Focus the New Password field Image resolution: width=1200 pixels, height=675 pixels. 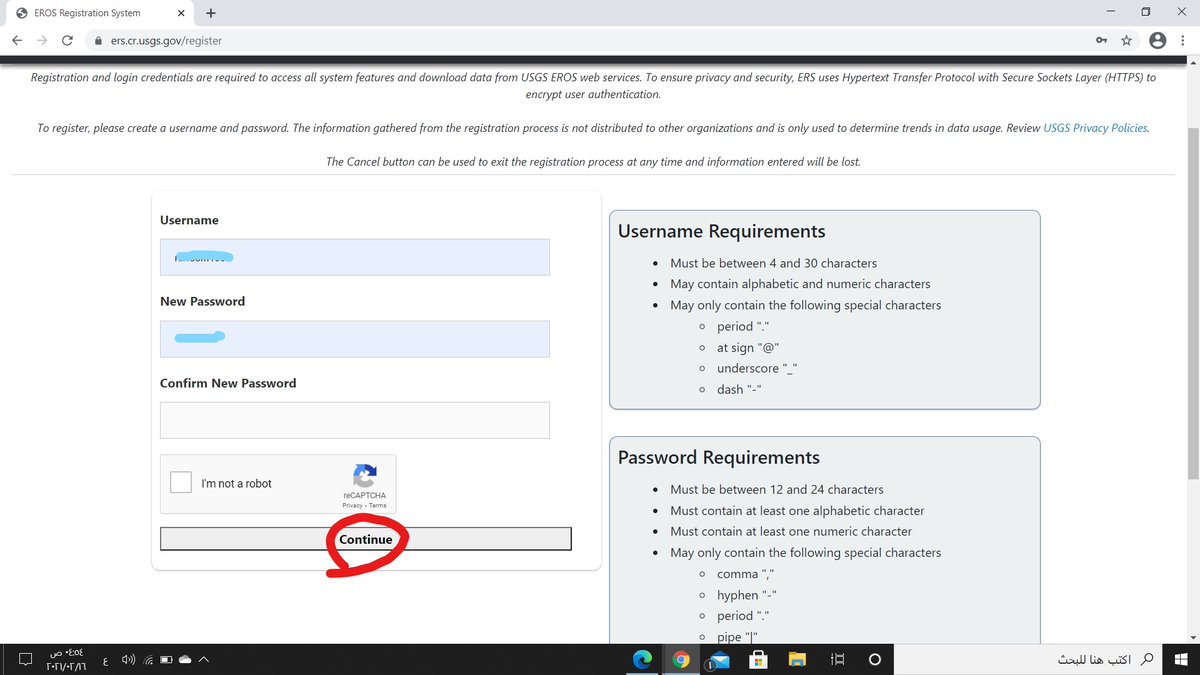point(354,339)
